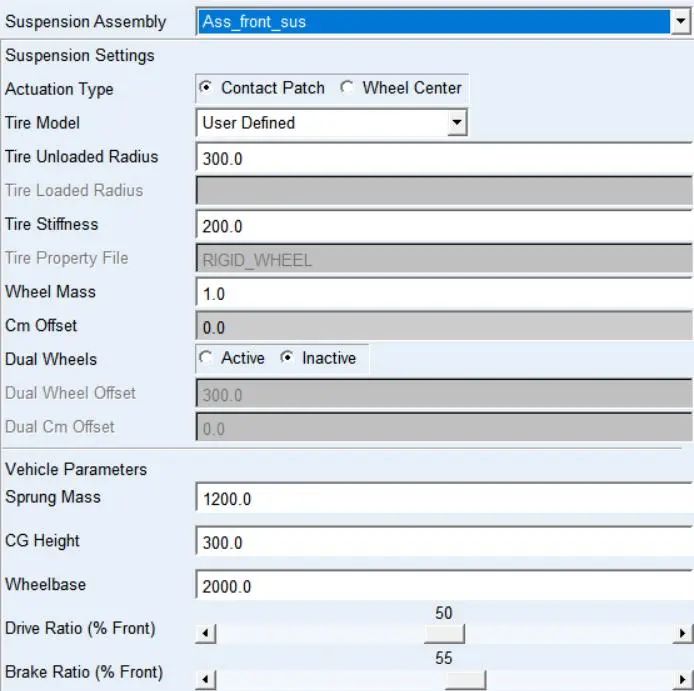Click Drive Ratio slider left arrow
The image size is (694, 691).
[205, 633]
